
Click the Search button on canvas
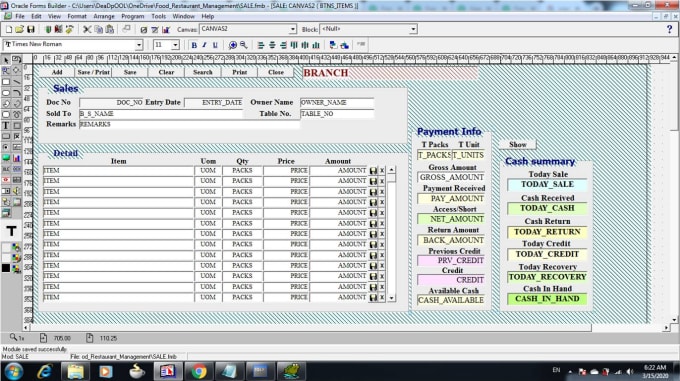tap(203, 72)
